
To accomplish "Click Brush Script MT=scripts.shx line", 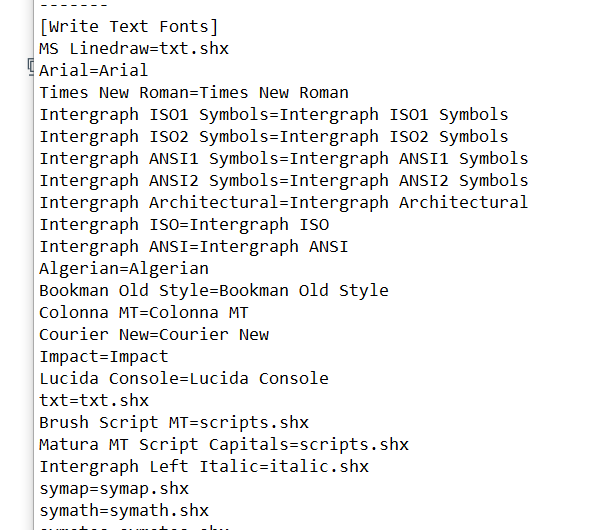I will pyautogui.click(x=174, y=423).
